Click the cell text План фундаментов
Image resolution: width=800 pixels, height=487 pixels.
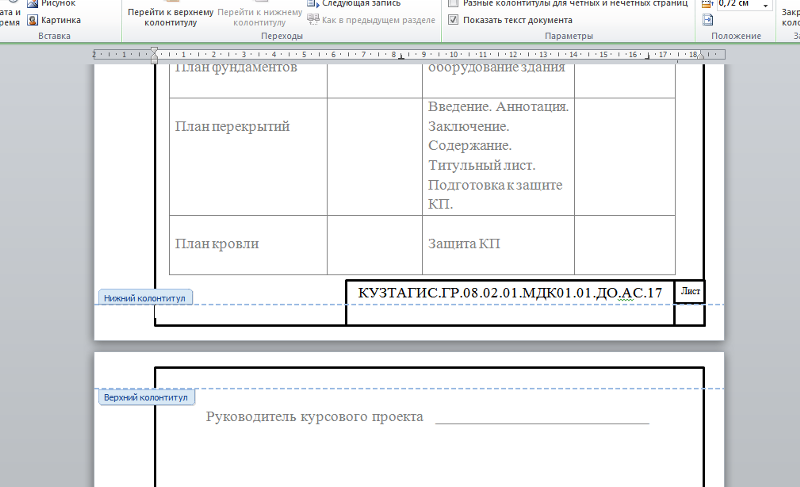tap(236, 67)
